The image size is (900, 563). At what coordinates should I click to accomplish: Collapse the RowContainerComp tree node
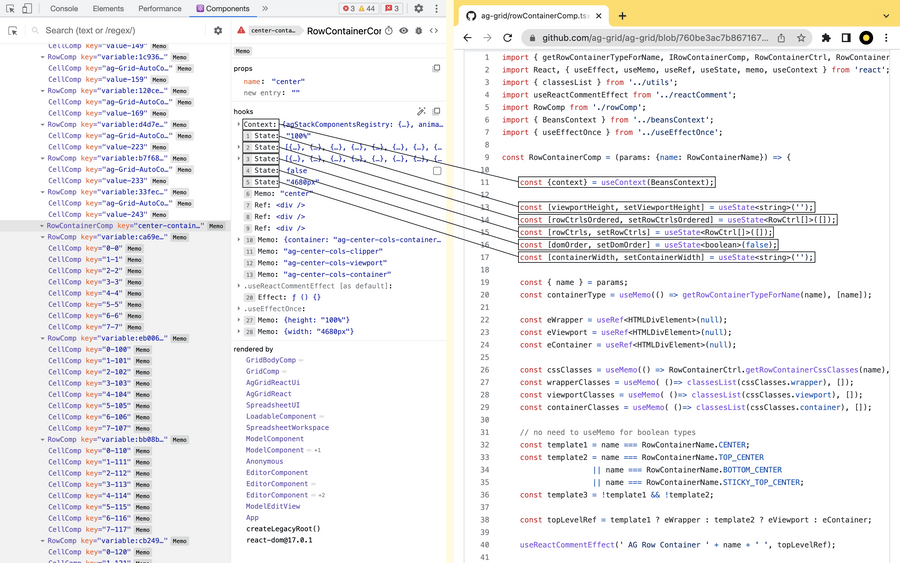[42, 226]
